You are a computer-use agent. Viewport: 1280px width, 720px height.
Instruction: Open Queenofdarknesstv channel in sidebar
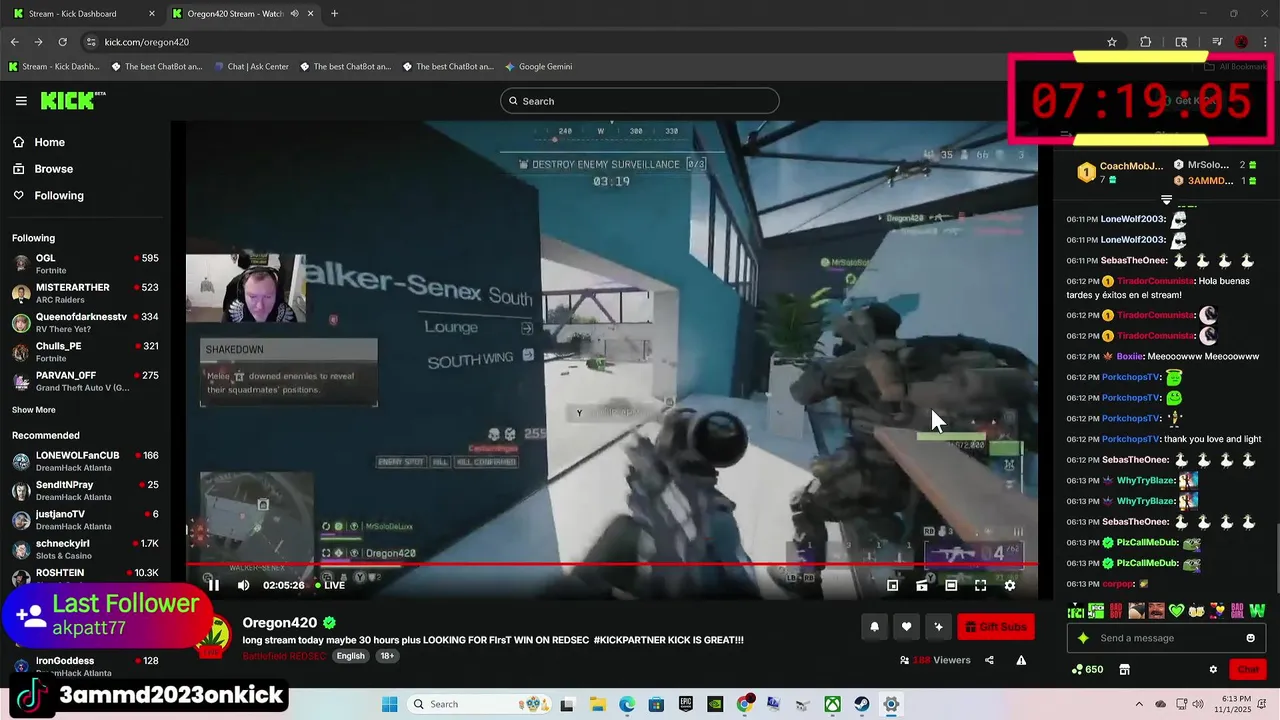[85, 322]
